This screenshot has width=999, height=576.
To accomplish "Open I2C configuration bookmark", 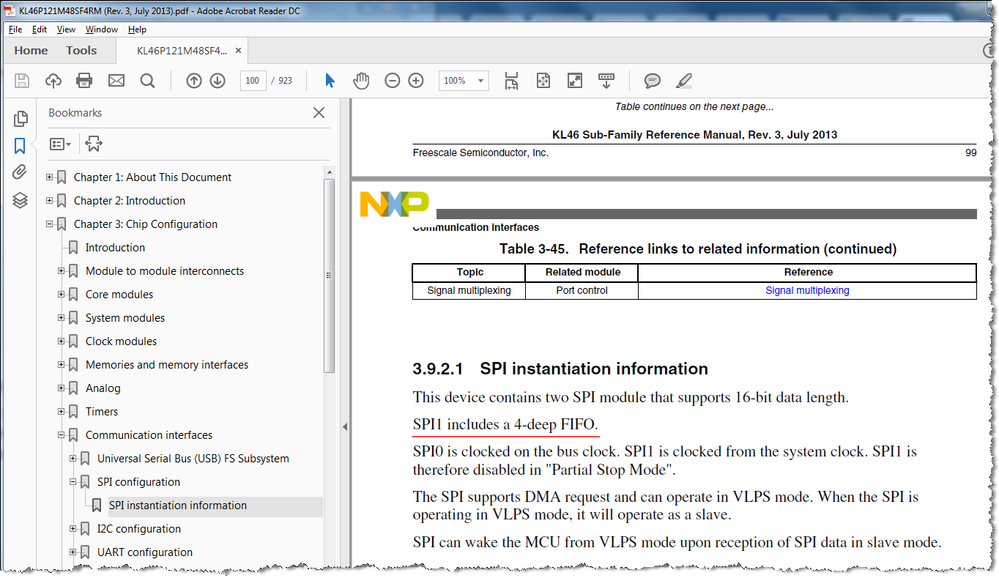I will point(139,529).
